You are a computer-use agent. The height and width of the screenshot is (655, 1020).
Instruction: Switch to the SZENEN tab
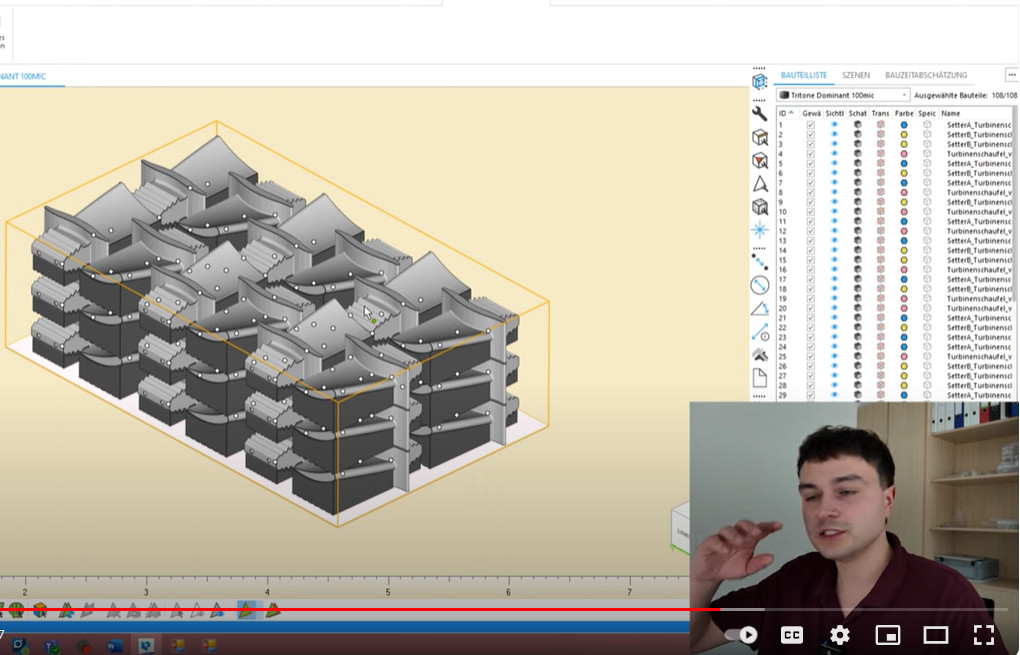855,75
